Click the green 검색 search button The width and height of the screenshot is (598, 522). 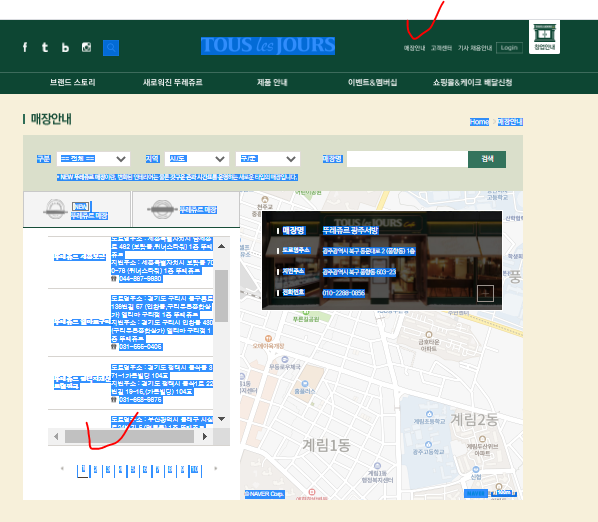[x=487, y=159]
